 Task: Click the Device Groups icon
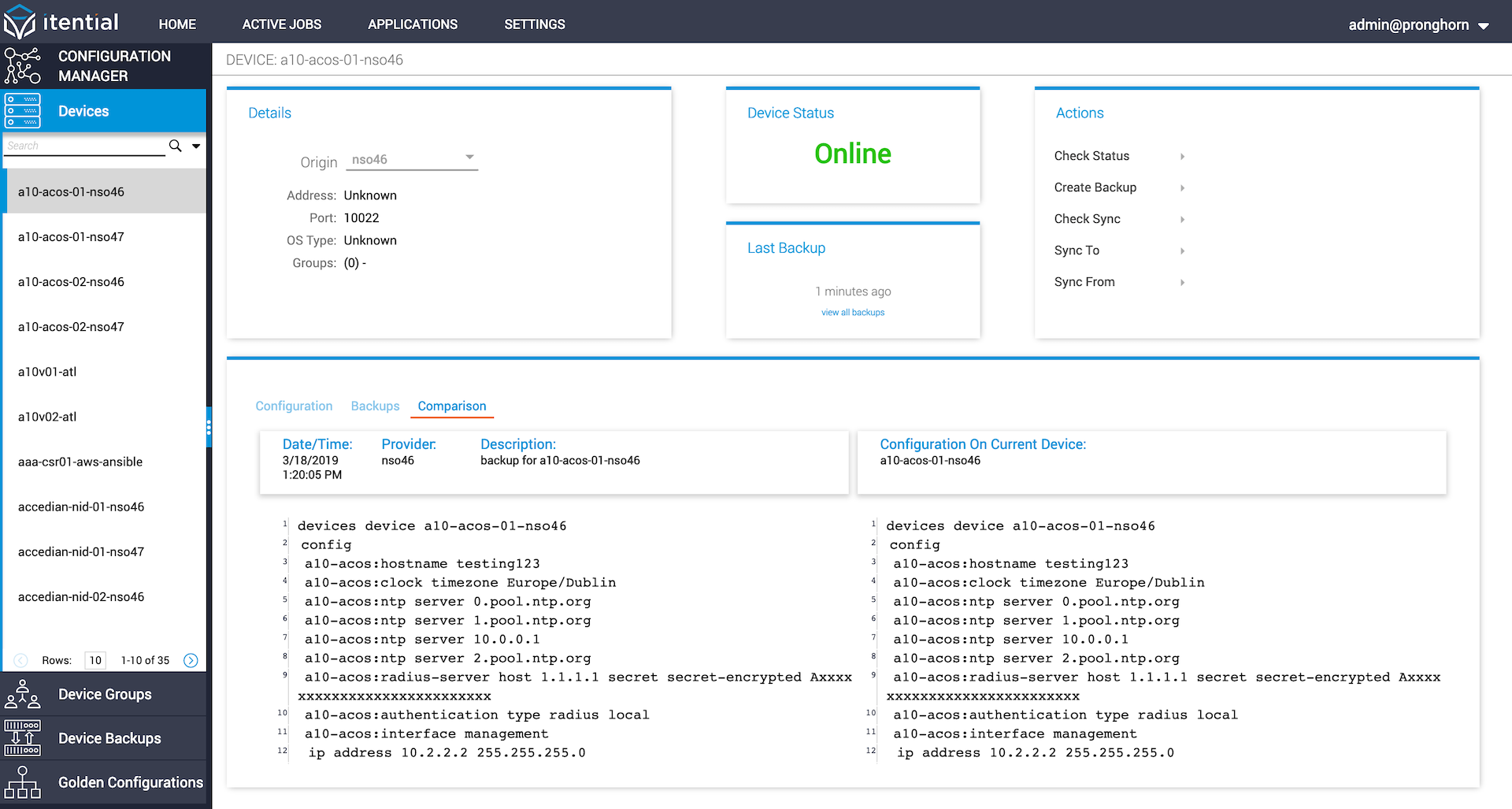pos(23,694)
